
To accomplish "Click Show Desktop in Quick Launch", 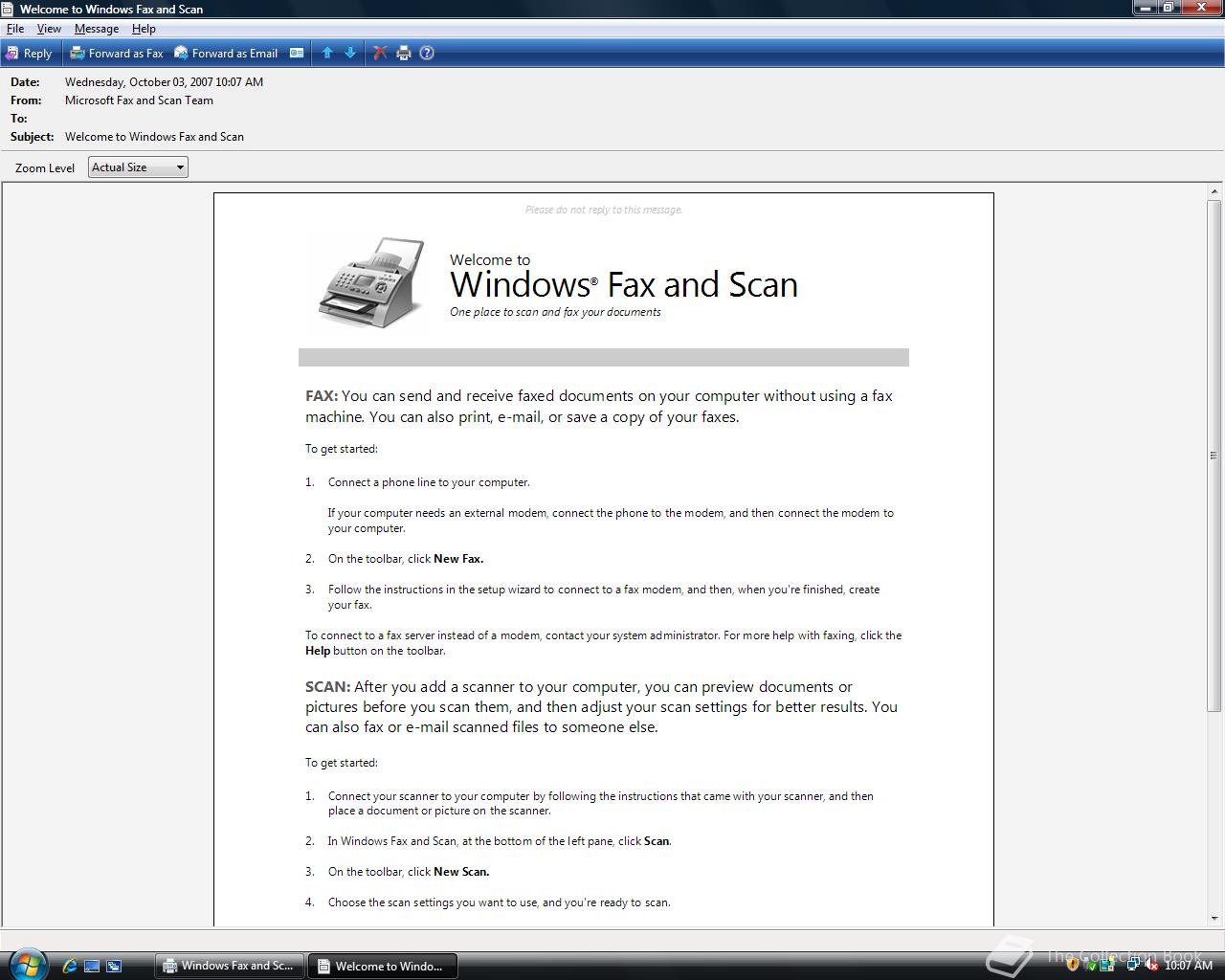I will pyautogui.click(x=92, y=966).
